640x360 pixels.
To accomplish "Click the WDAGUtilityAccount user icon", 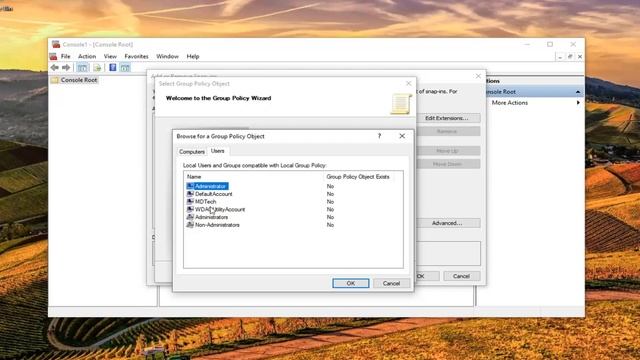I will pos(190,209).
